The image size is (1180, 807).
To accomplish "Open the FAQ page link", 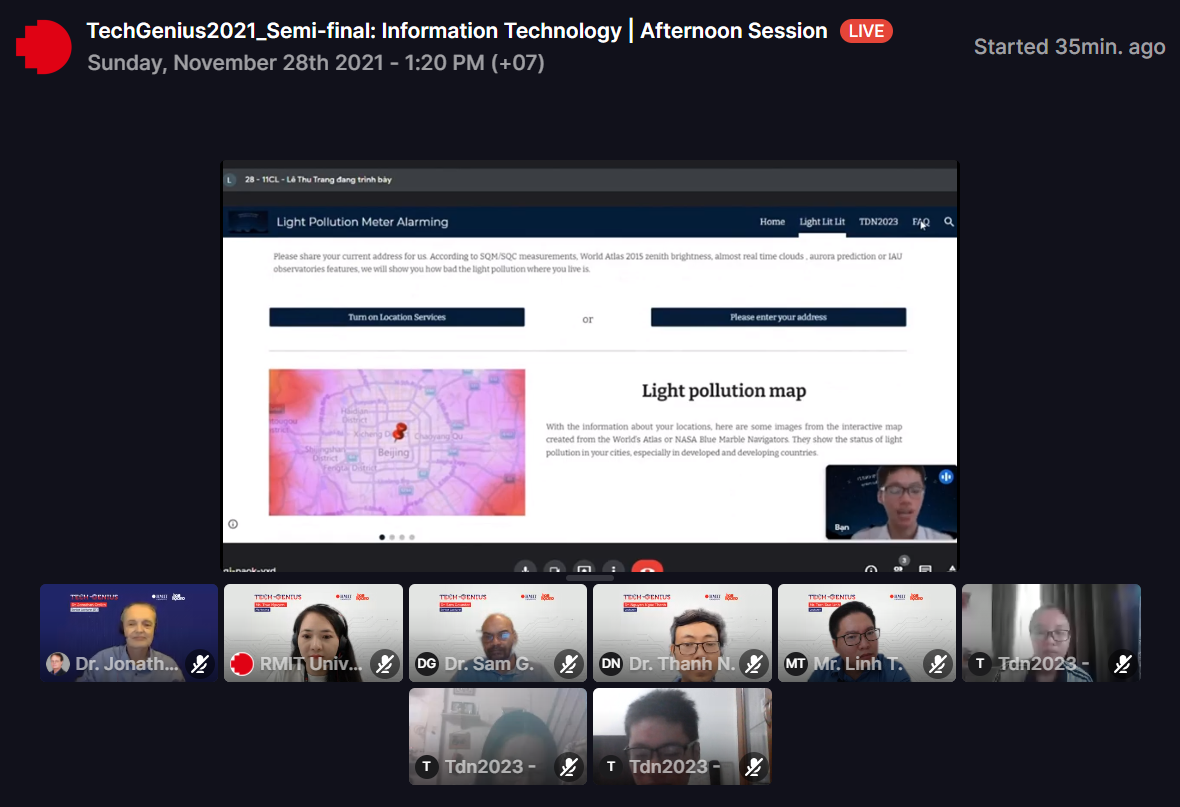I will pyautogui.click(x=920, y=222).
